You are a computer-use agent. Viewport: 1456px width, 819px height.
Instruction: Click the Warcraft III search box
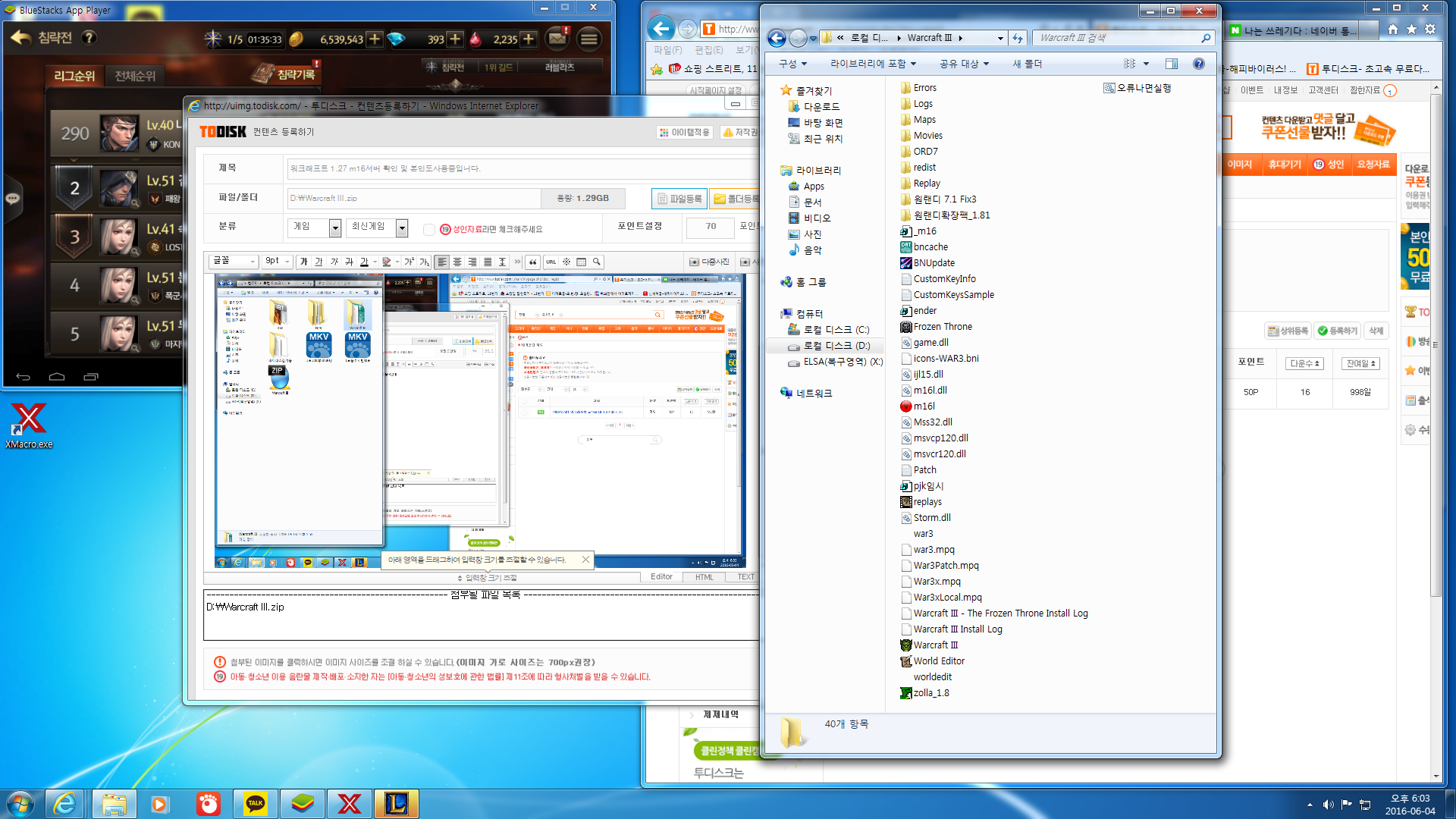coord(1125,38)
